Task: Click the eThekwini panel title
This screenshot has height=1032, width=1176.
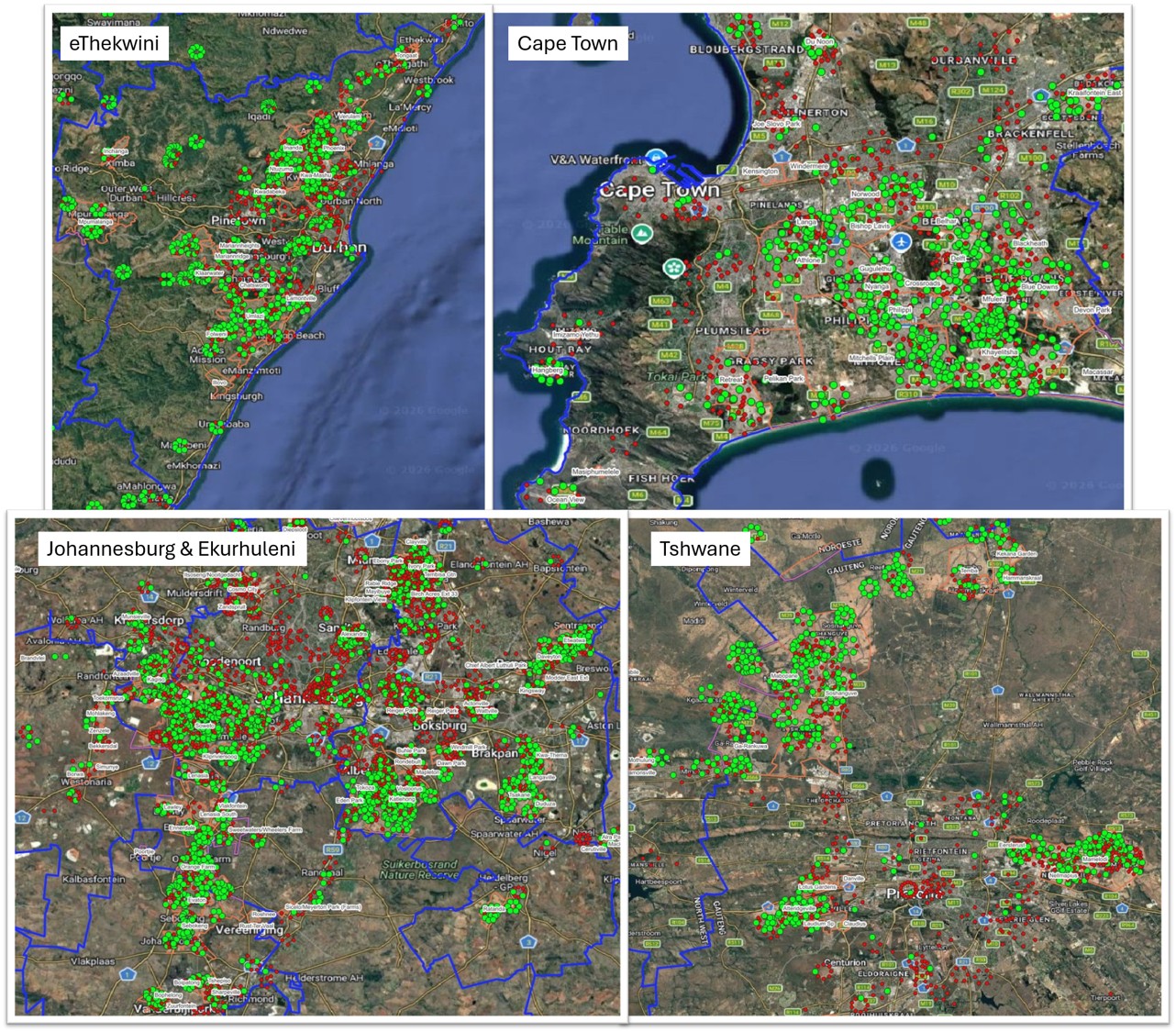Action: point(114,43)
